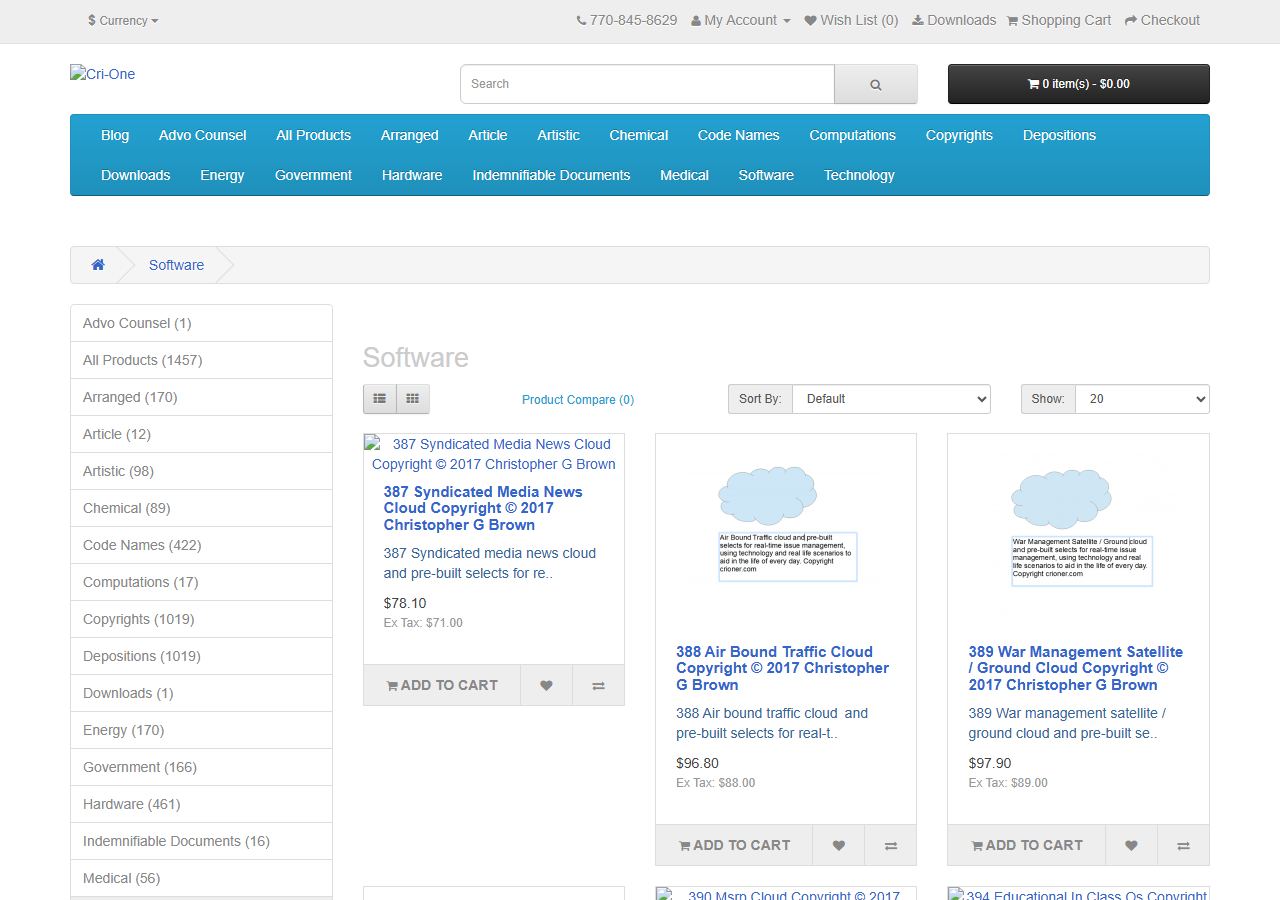This screenshot has height=900, width=1280.
Task: Open Medical in navigation menu
Action: pyautogui.click(x=684, y=175)
